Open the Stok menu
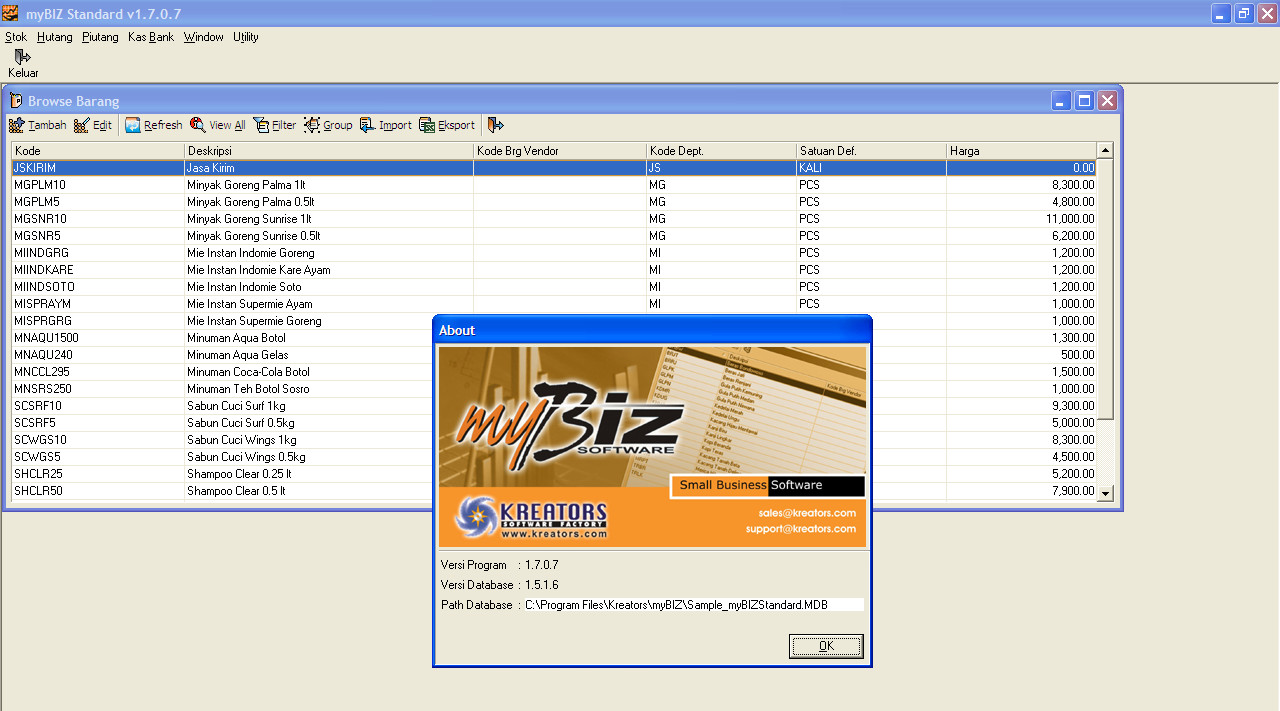Screen dimensions: 1280x711 pos(16,37)
